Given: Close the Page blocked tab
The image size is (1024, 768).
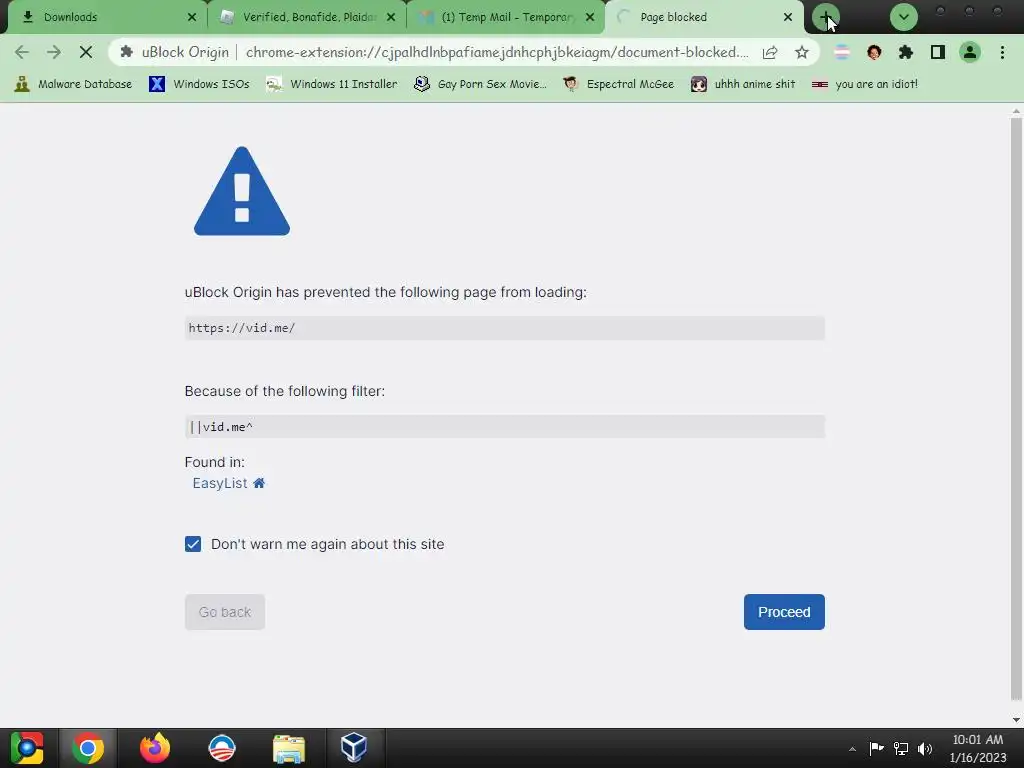Looking at the screenshot, I should (788, 17).
